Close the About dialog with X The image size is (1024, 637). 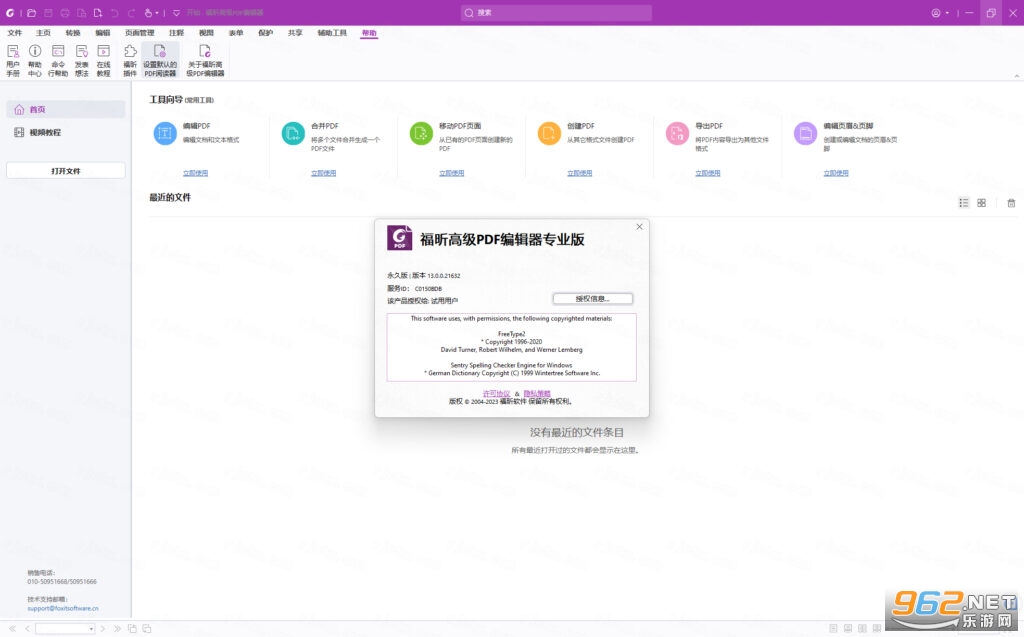pyautogui.click(x=639, y=227)
